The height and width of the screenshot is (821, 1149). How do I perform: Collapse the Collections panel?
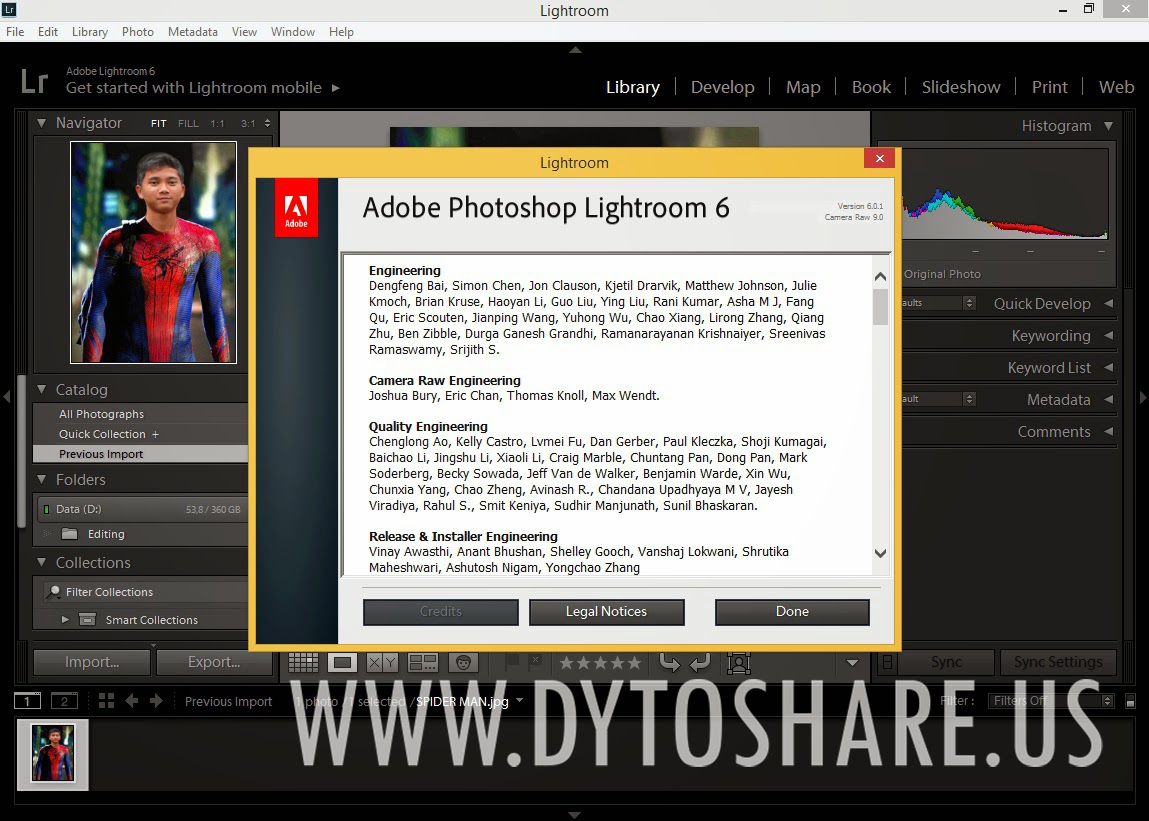[42, 562]
